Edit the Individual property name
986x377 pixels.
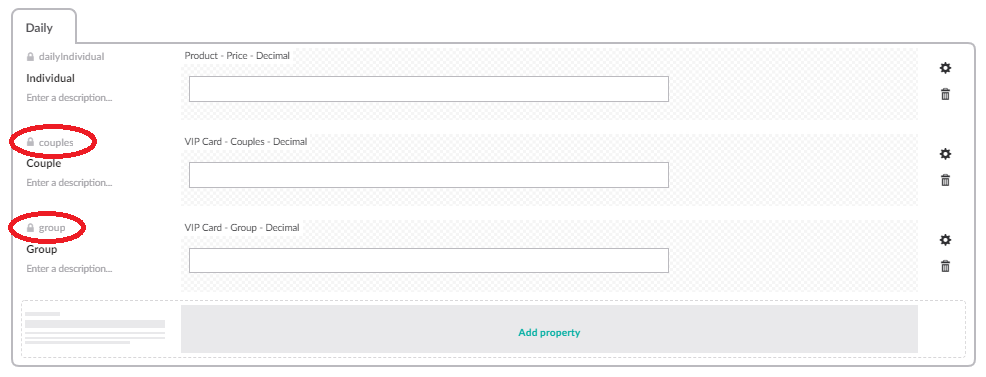coord(50,78)
